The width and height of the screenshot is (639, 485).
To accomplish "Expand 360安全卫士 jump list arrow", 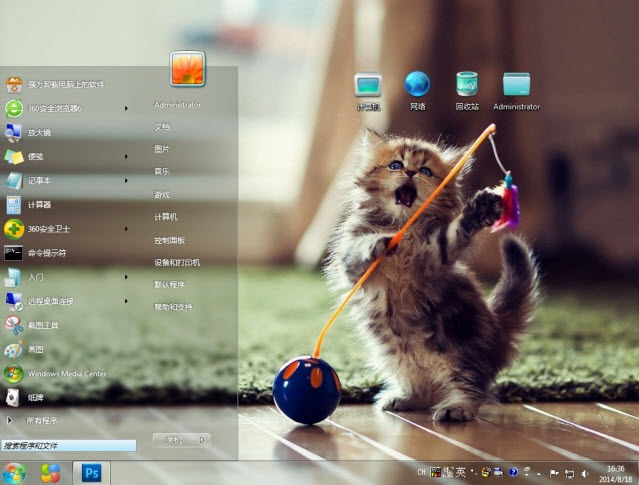I will [126, 229].
